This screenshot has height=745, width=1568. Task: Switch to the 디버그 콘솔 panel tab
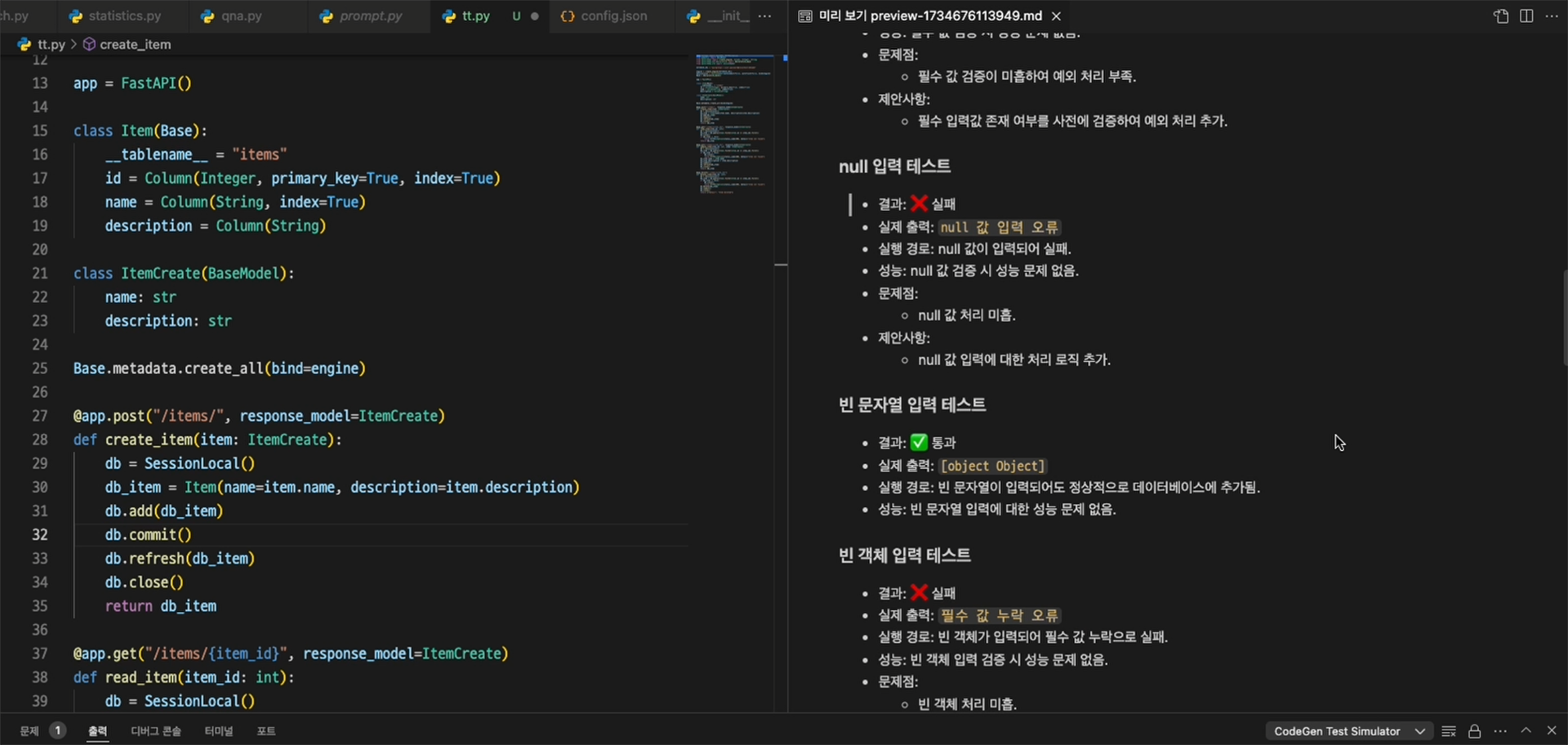pos(156,730)
